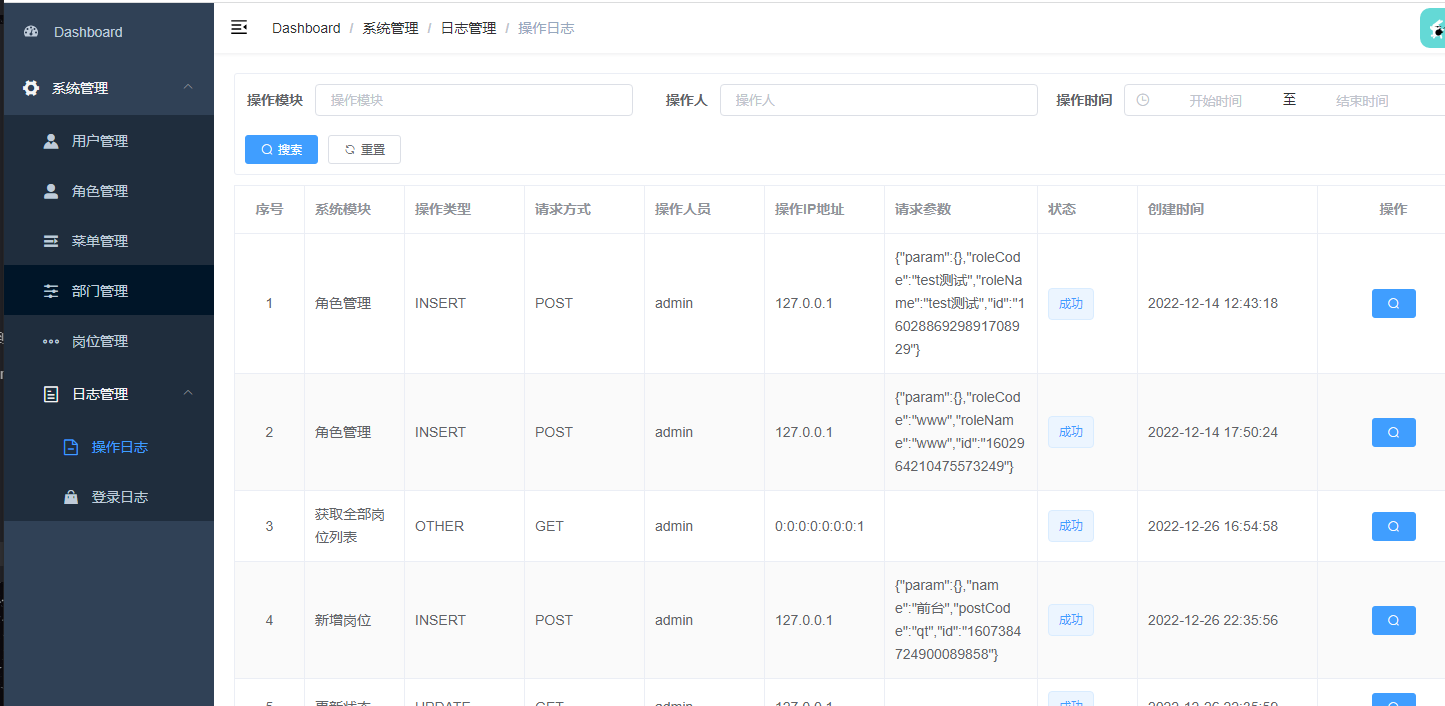Click the 部门管理 sliders icon

coord(51,291)
